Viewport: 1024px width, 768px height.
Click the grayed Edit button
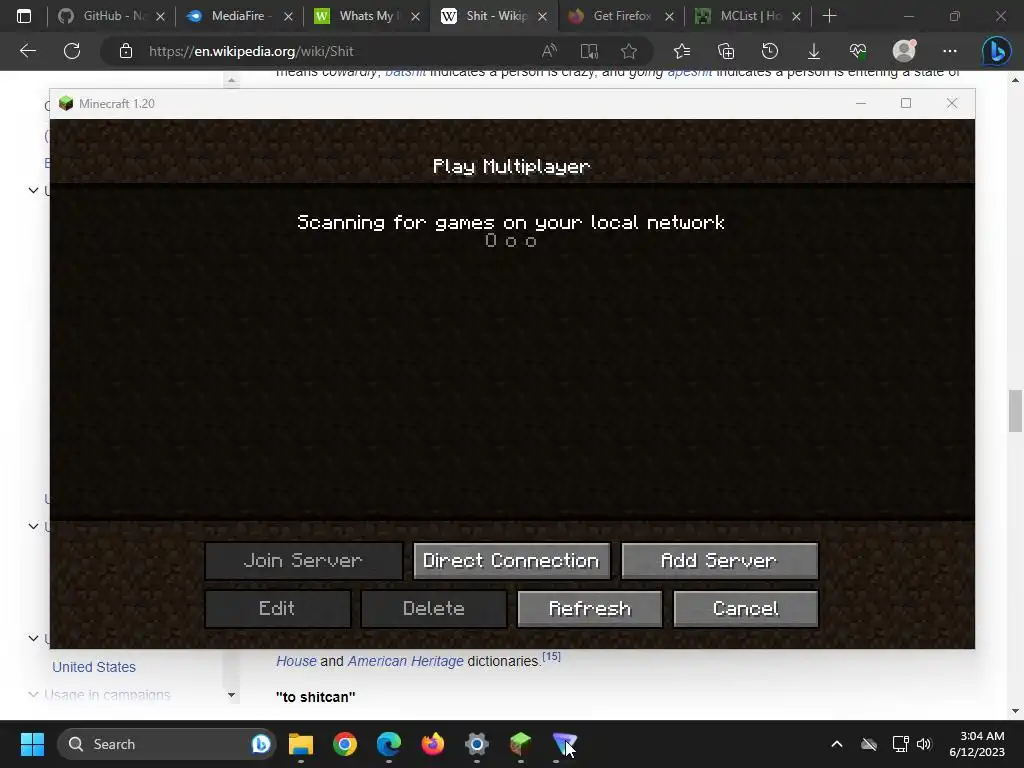pos(278,609)
